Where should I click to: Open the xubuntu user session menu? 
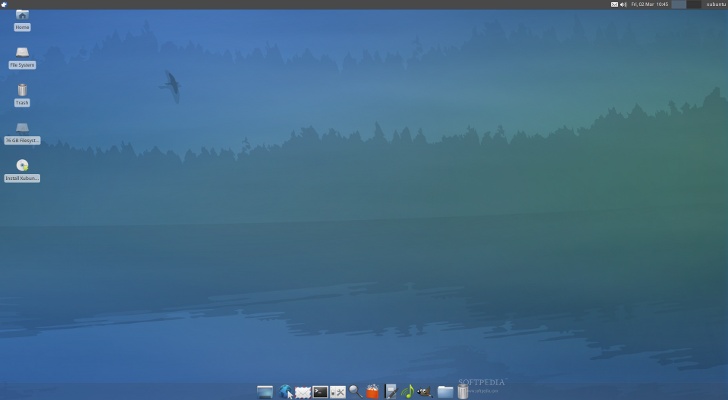tap(716, 4)
